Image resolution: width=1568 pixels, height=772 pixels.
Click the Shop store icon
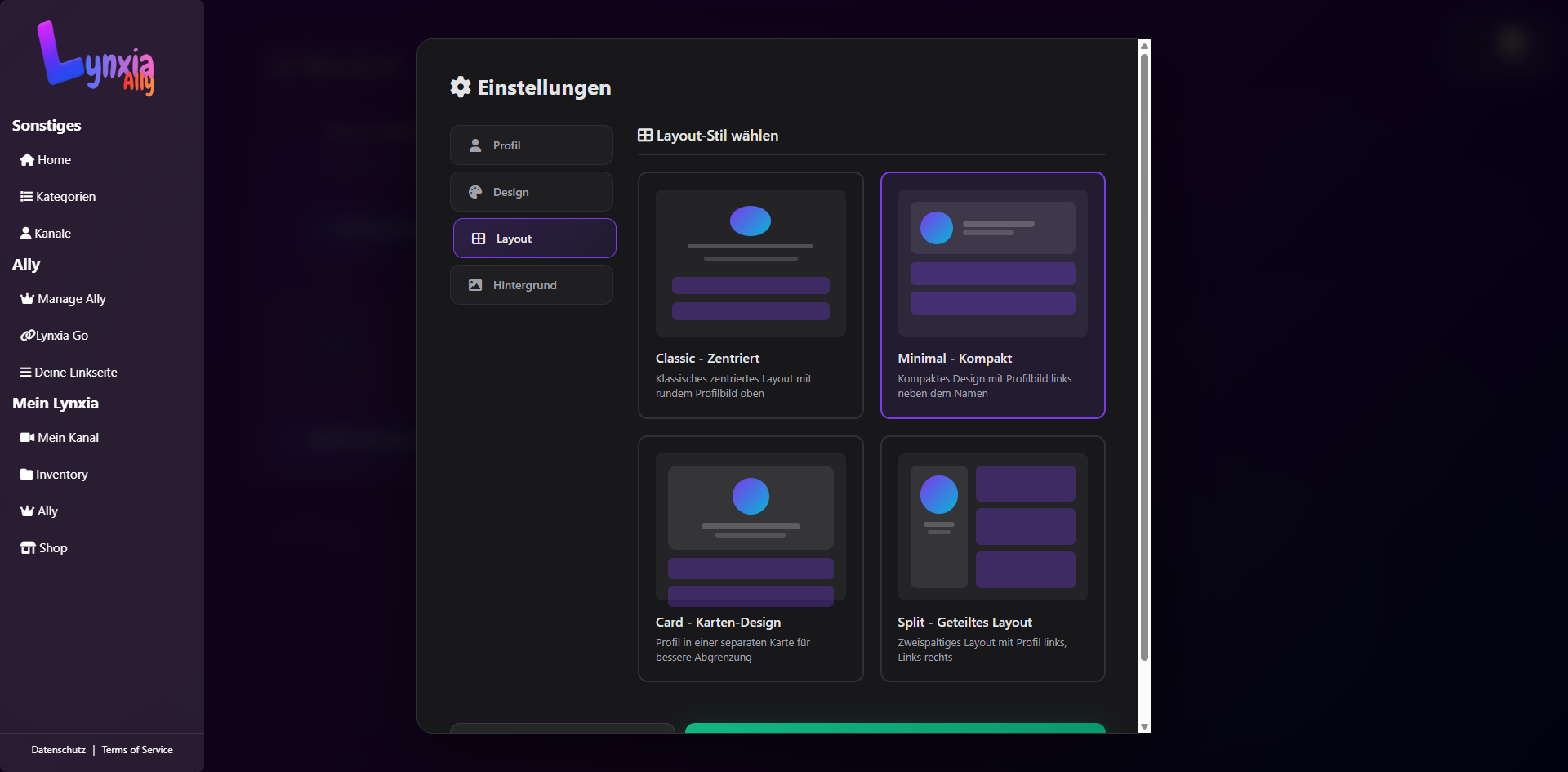28,548
